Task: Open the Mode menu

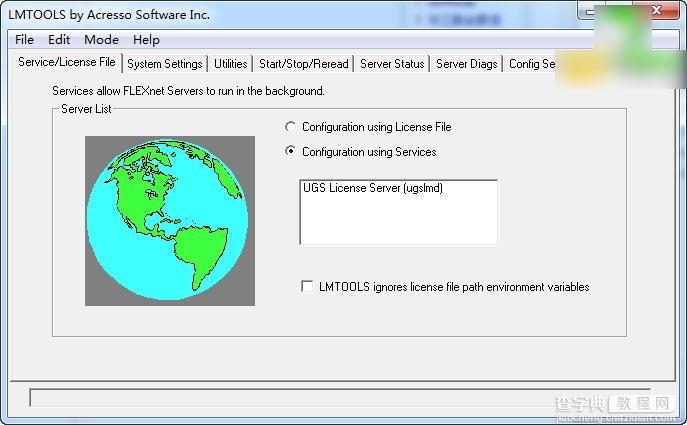Action: [101, 40]
